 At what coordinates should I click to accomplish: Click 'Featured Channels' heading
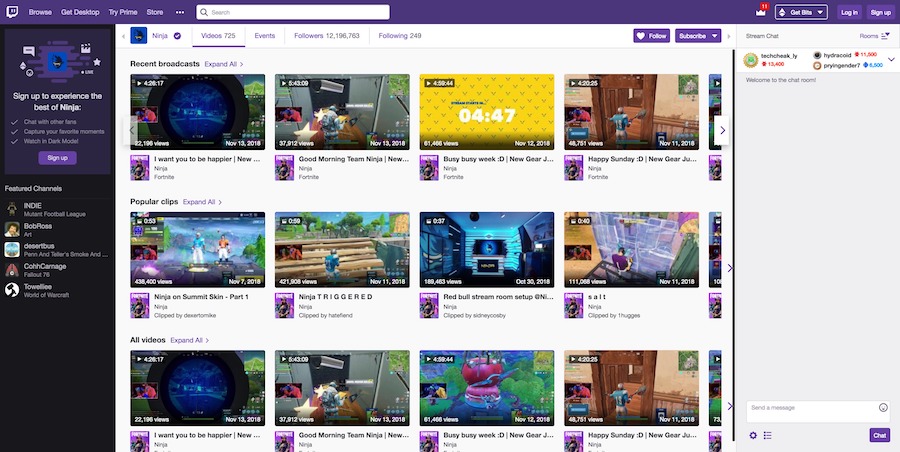click(33, 188)
